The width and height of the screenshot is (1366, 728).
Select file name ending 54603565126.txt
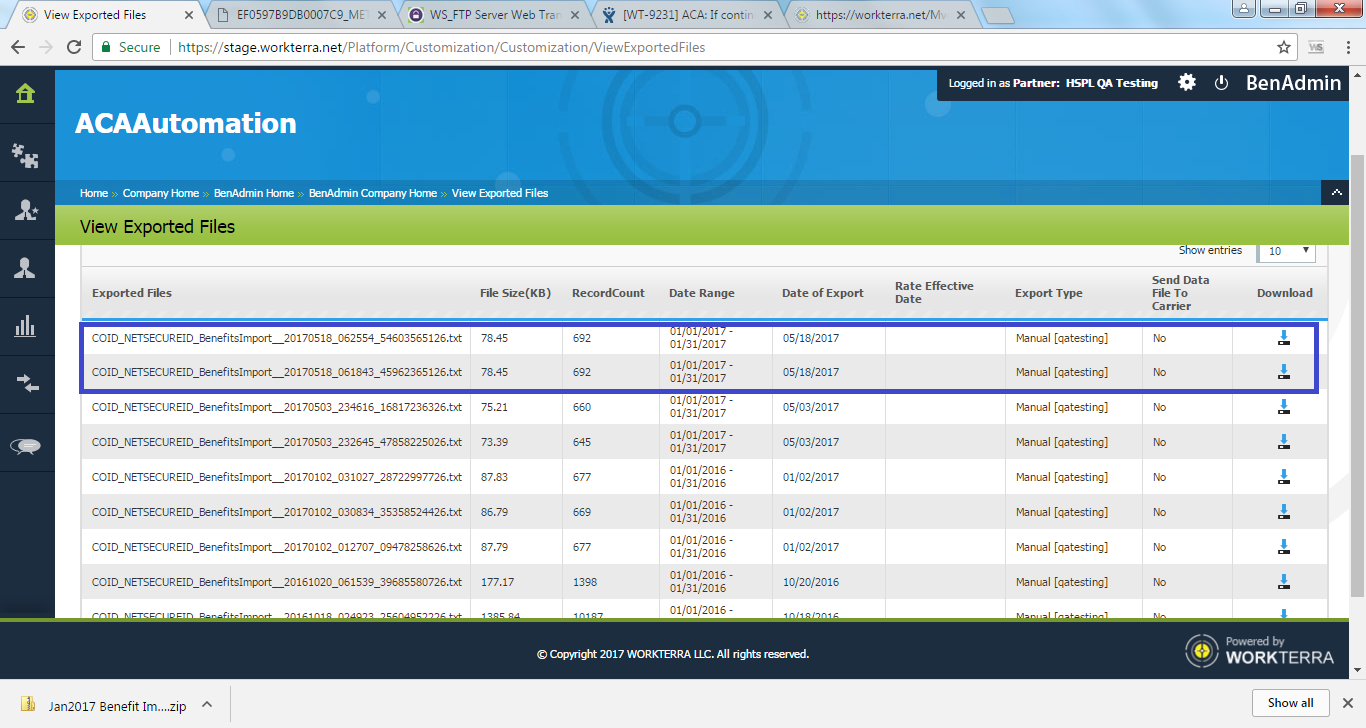(x=277, y=338)
